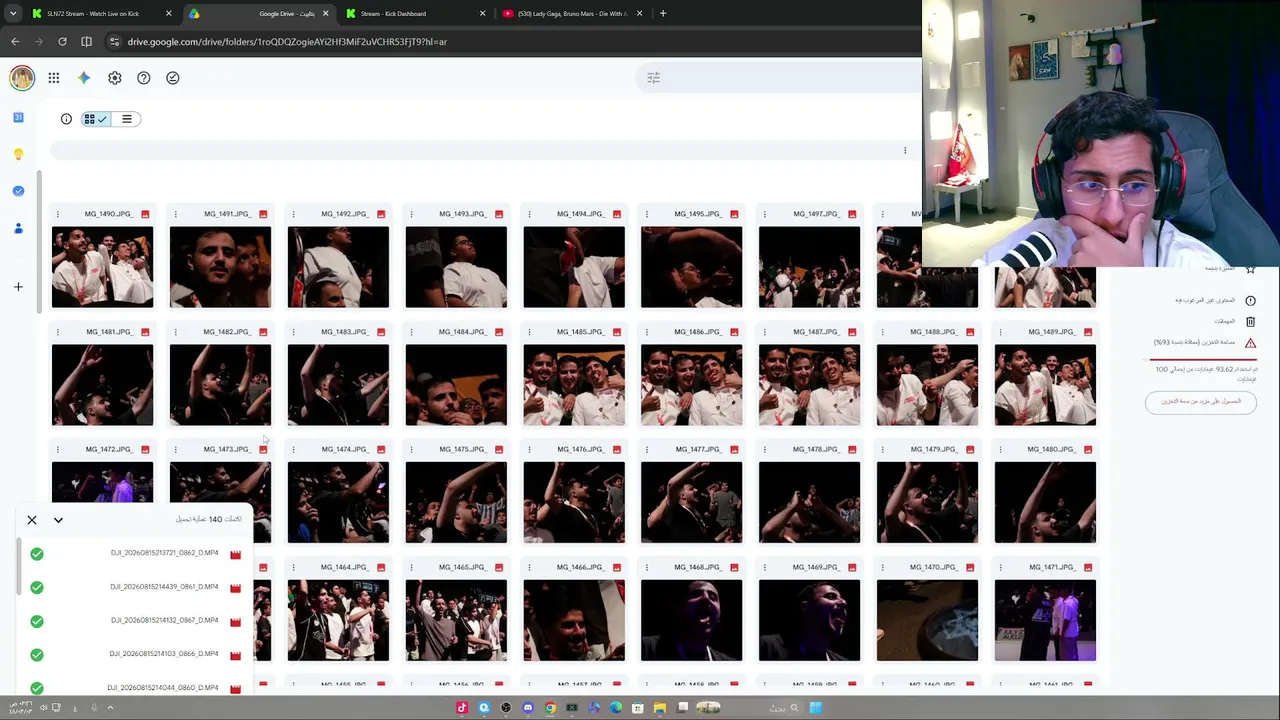1280x720 pixels.
Task: Open a new browser tab
Action: tap(663, 14)
